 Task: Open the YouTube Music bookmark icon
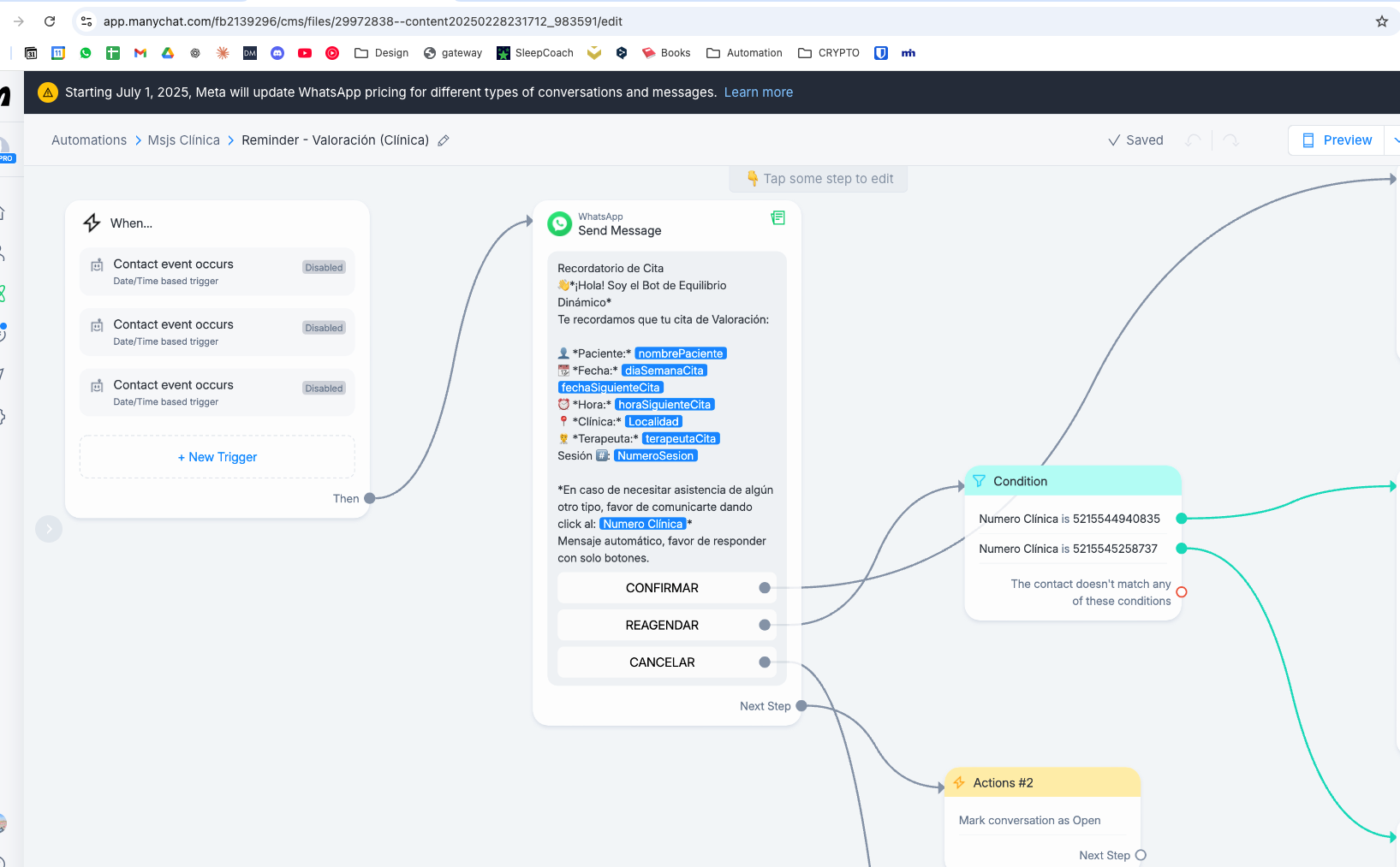pyautogui.click(x=332, y=53)
